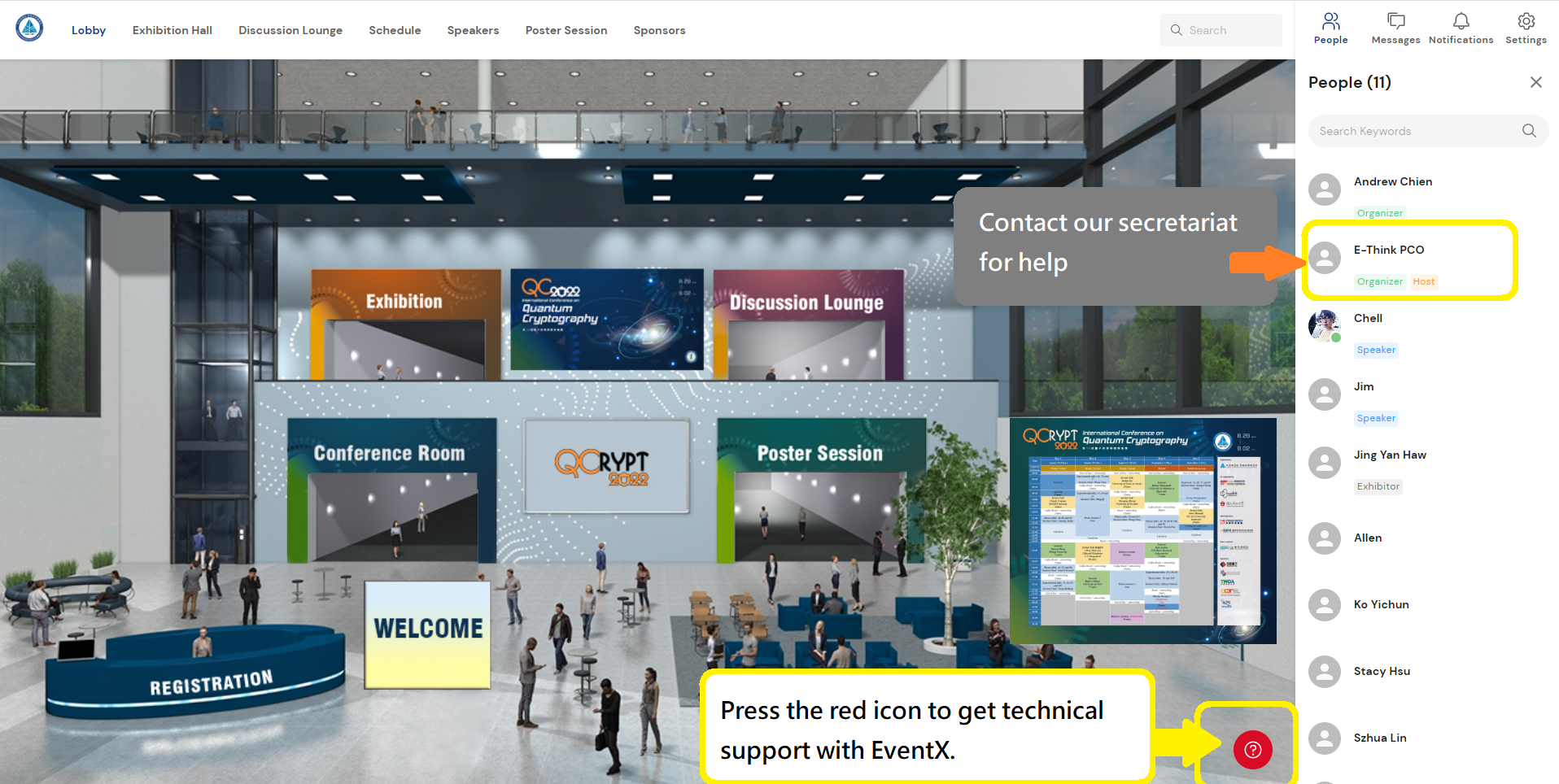Viewport: 1559px width, 784px height.
Task: Open the Settings gear icon
Action: pyautogui.click(x=1526, y=28)
